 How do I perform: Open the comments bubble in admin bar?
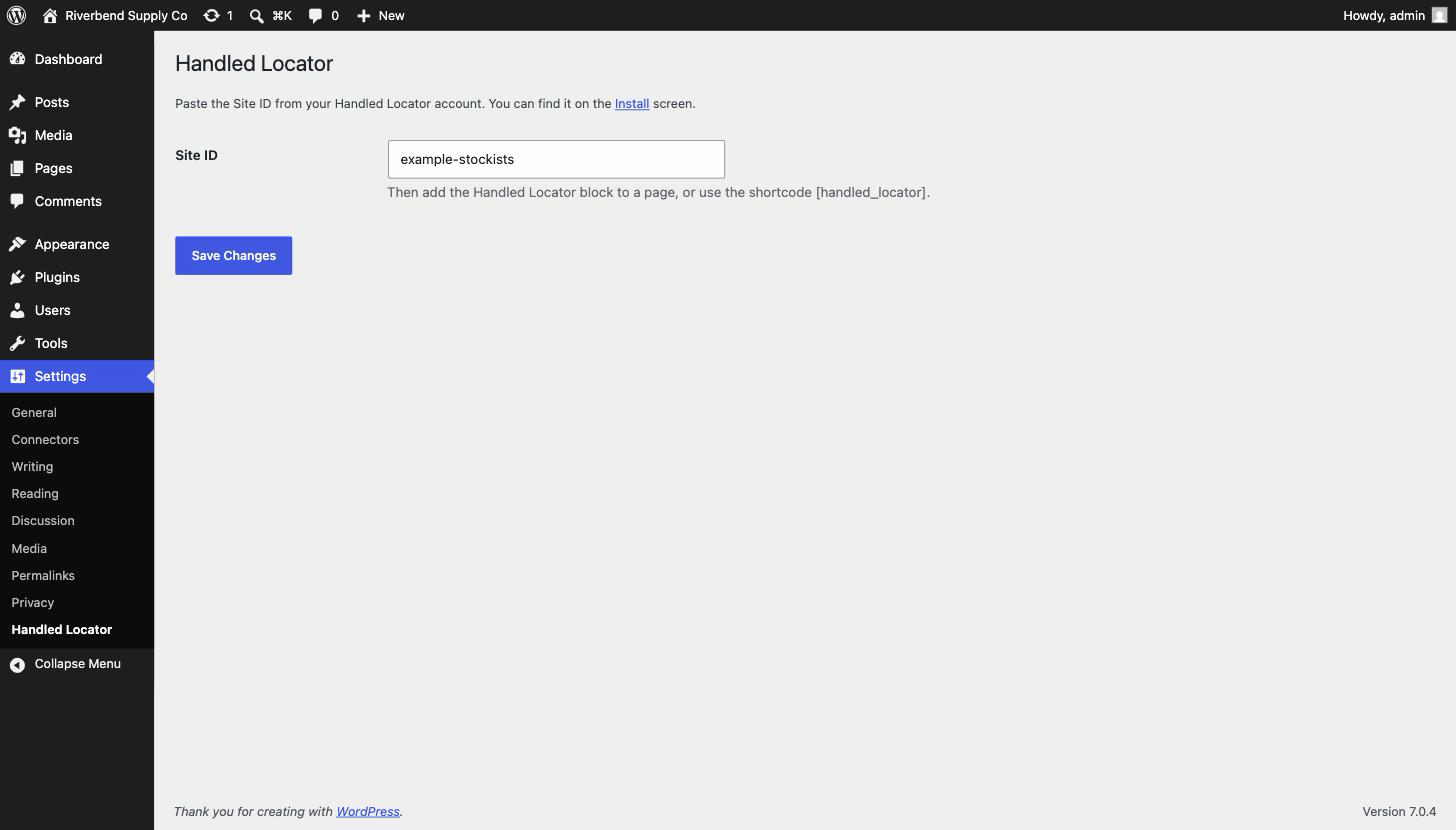tap(316, 15)
